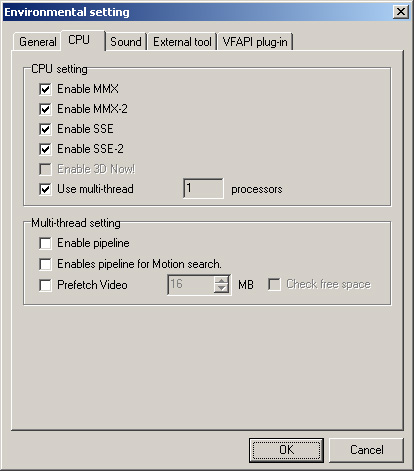The image size is (414, 471).
Task: Increase prefetch MB with up arrow
Action: pyautogui.click(x=221, y=280)
